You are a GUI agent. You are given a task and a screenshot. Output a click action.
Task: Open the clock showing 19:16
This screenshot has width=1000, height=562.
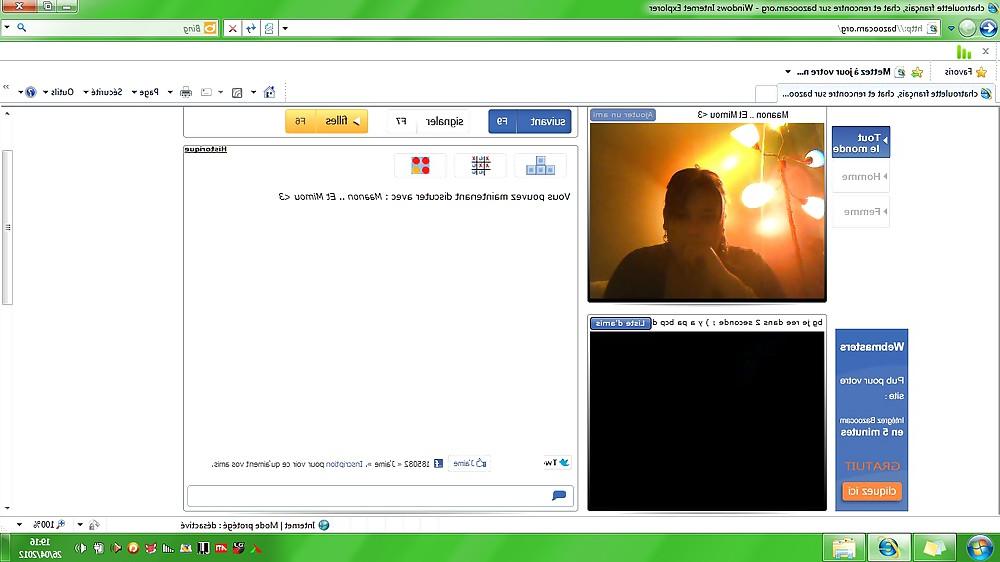40,548
